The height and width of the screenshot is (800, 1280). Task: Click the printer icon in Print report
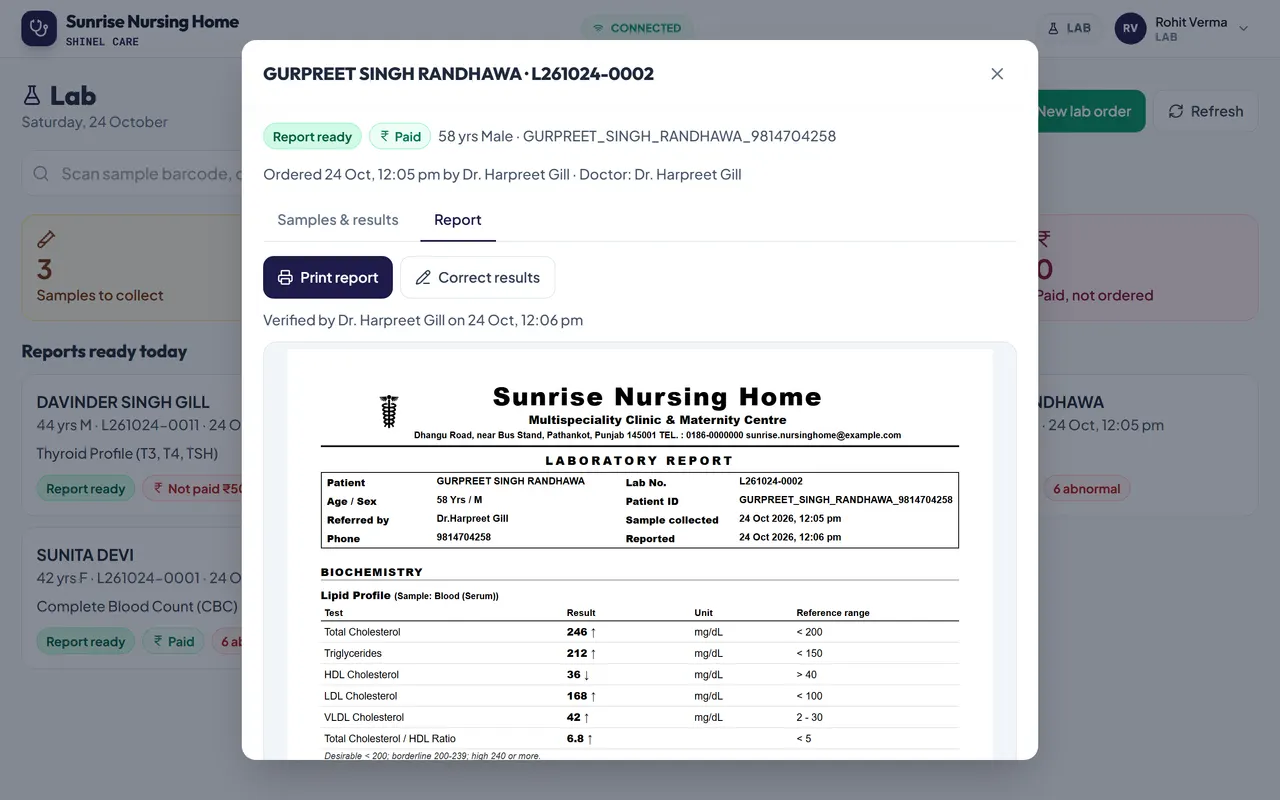(x=285, y=278)
